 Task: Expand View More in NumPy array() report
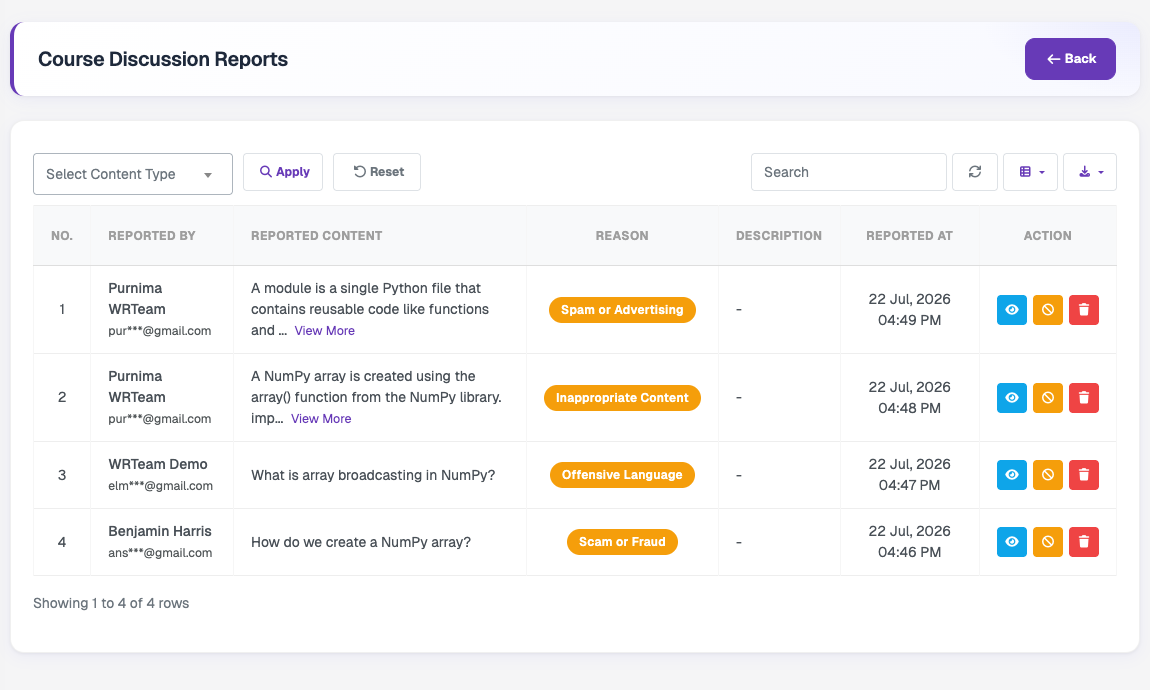(321, 419)
